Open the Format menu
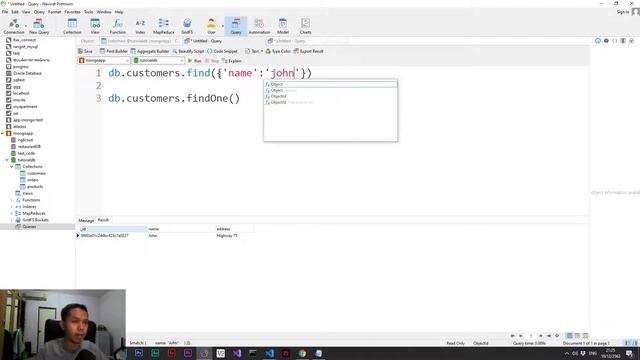 point(54,12)
